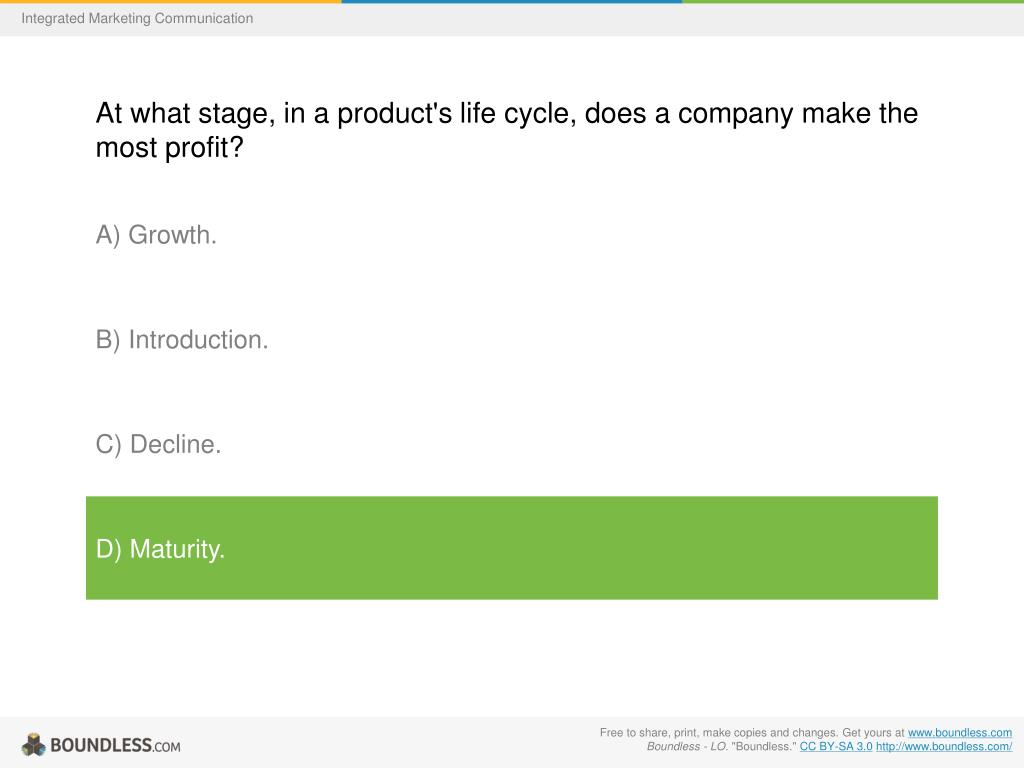This screenshot has height=768, width=1024.
Task: Click the words "most profit?" in question
Action: tap(170, 148)
